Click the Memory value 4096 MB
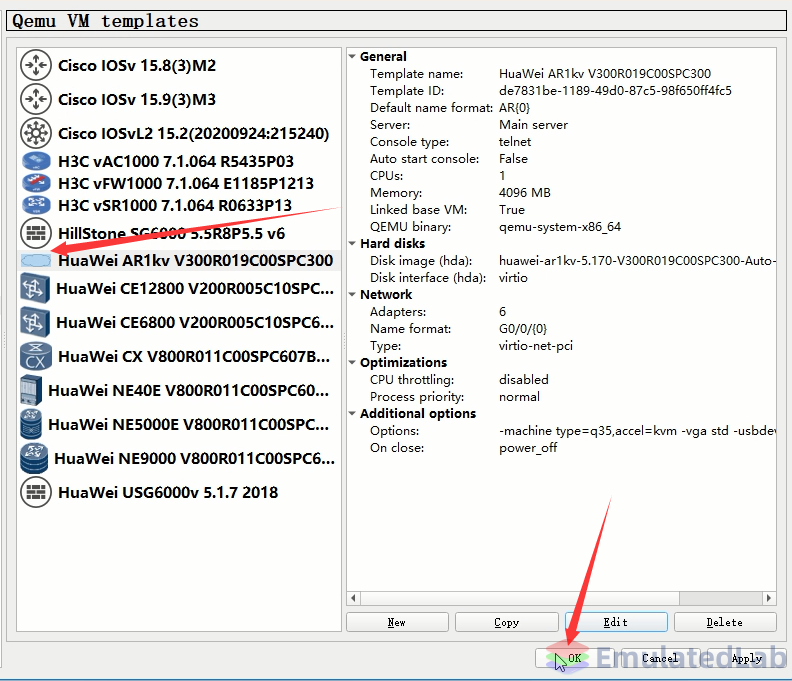Image resolution: width=792 pixels, height=681 pixels. pyautogui.click(x=525, y=192)
